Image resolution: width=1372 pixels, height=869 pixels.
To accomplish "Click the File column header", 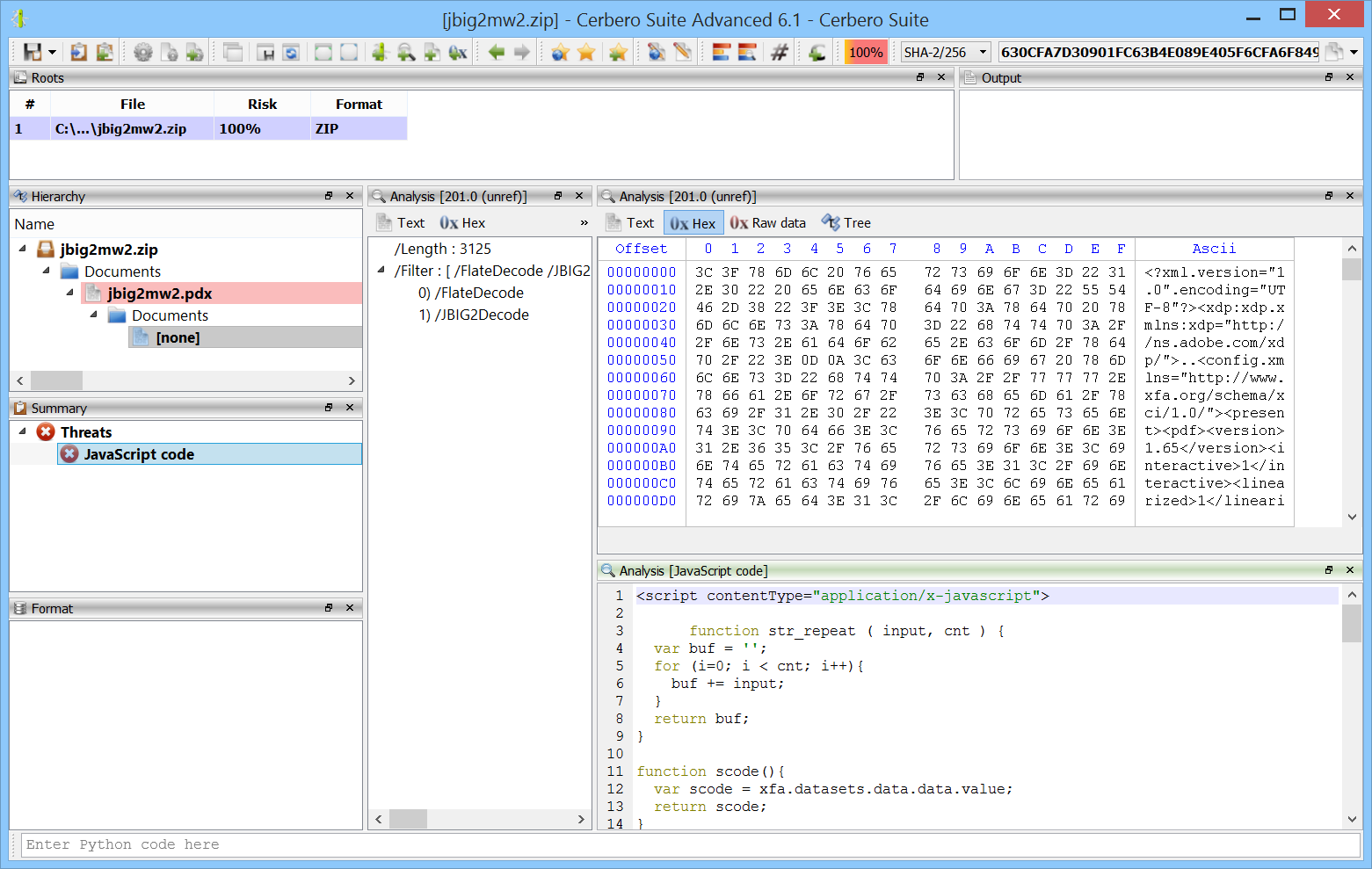I will (x=133, y=104).
